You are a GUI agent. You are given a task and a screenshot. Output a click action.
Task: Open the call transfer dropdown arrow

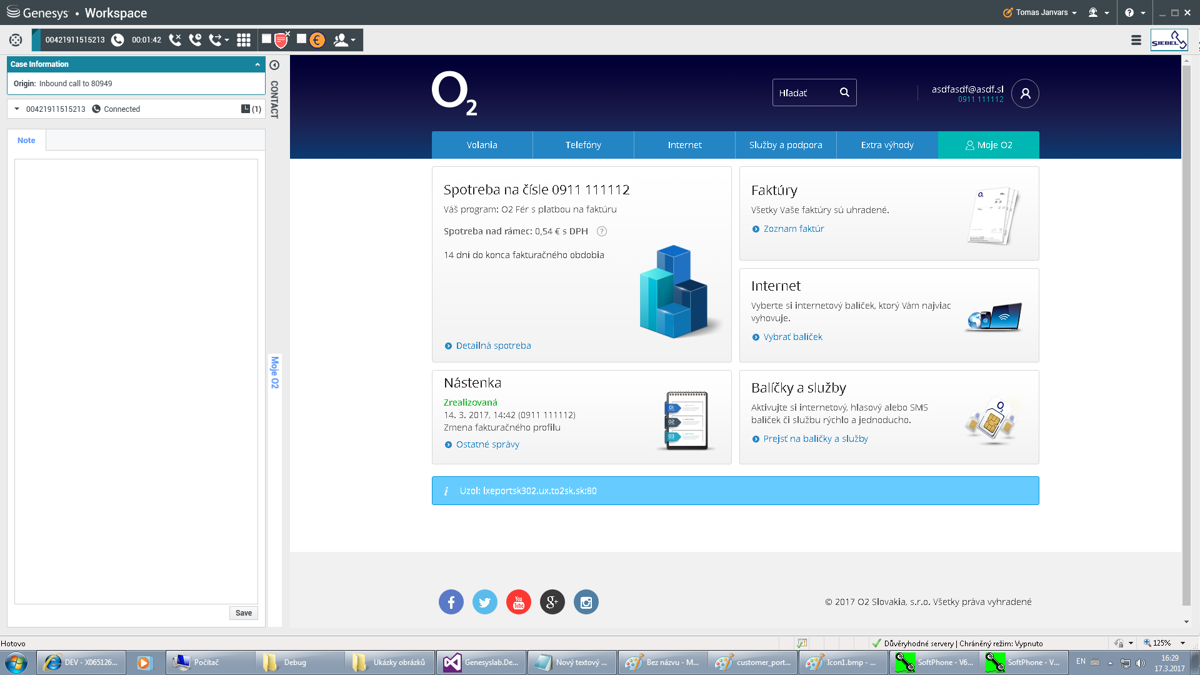coord(227,41)
